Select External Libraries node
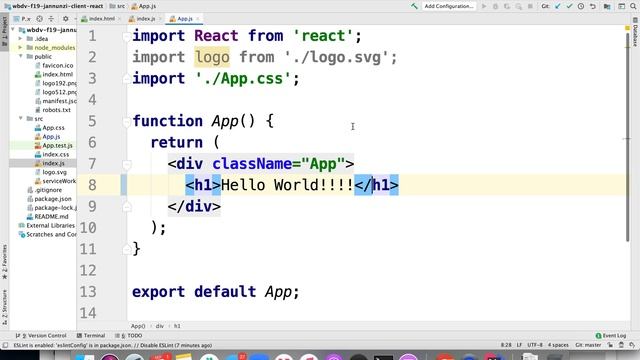The image size is (640, 360). point(47,226)
